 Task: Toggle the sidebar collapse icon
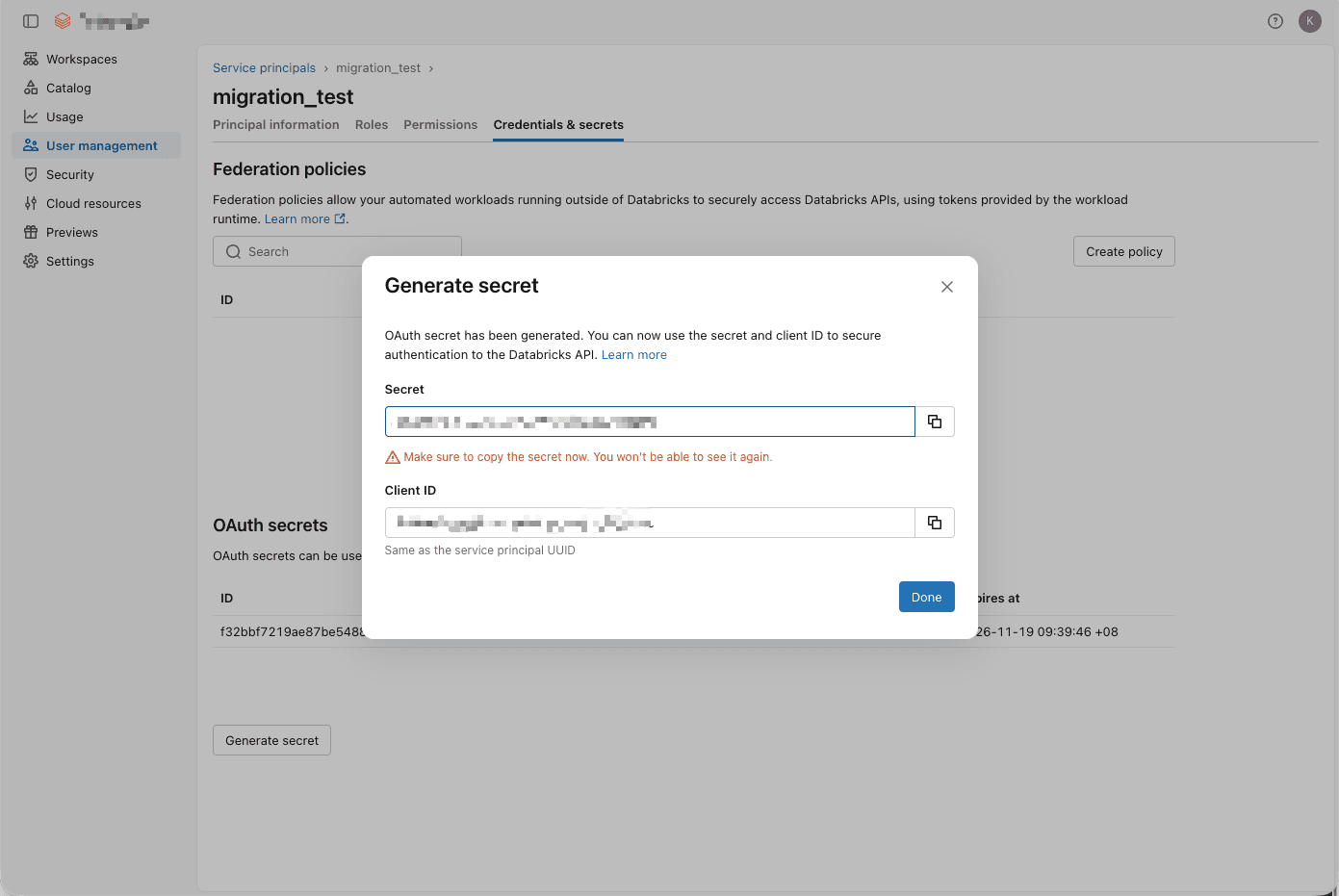point(31,21)
